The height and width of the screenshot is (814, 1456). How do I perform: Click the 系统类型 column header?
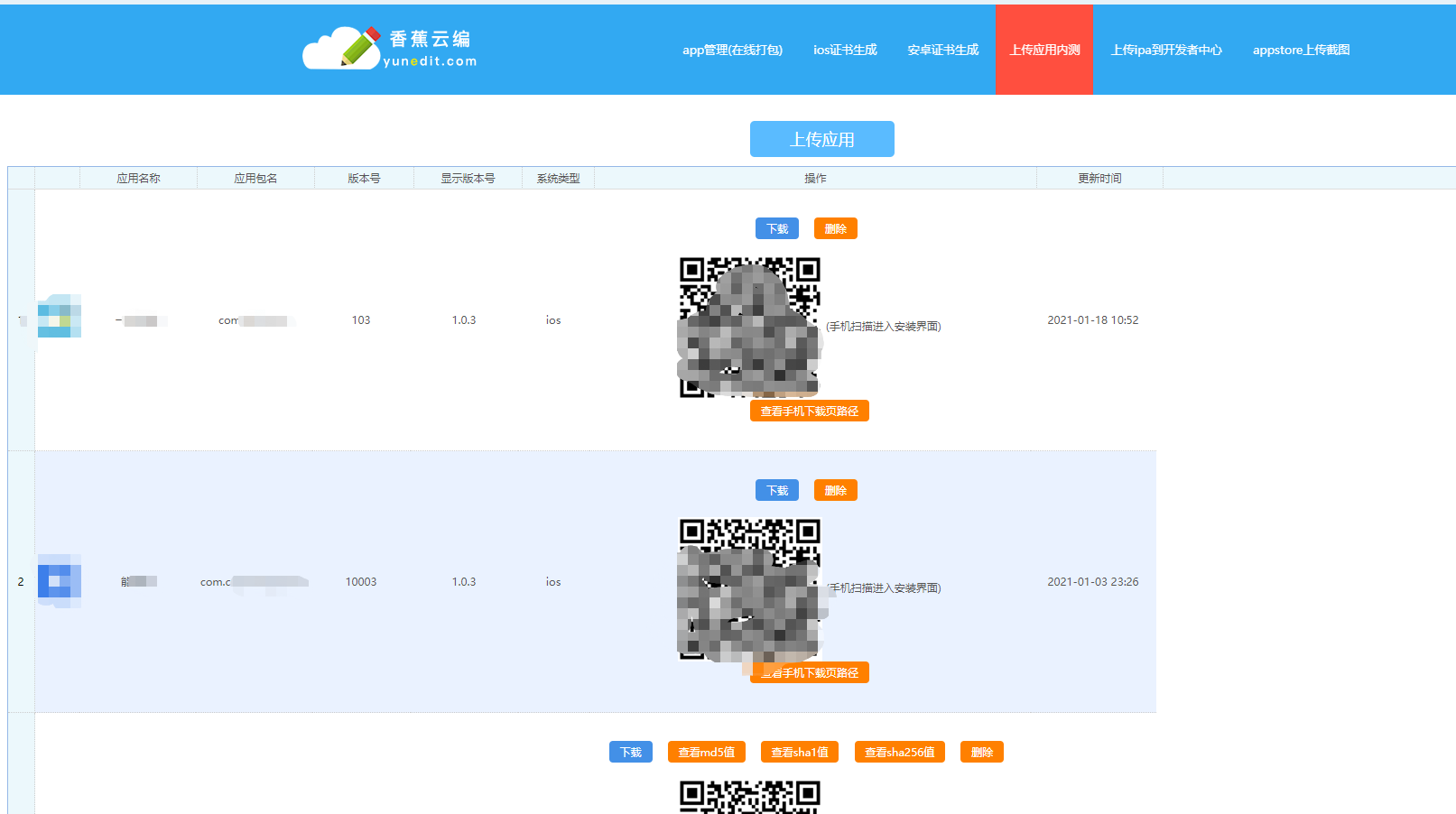558,178
